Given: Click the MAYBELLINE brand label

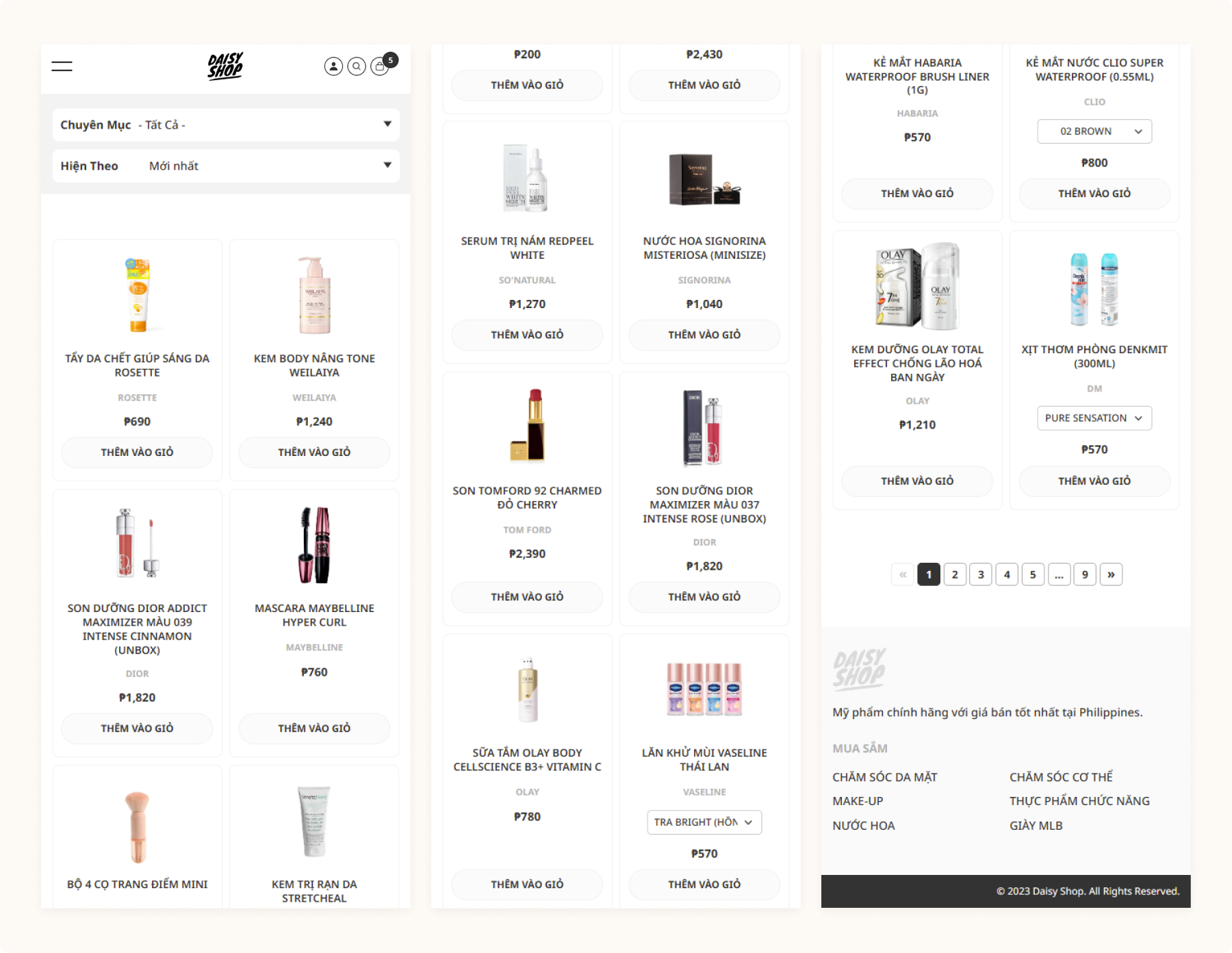Looking at the screenshot, I should point(314,648).
